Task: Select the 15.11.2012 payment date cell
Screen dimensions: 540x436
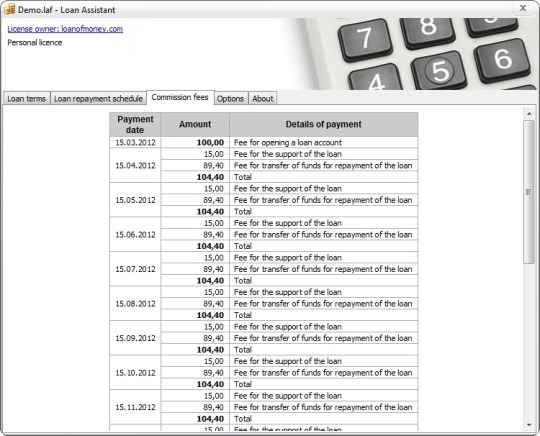Action: pos(135,407)
